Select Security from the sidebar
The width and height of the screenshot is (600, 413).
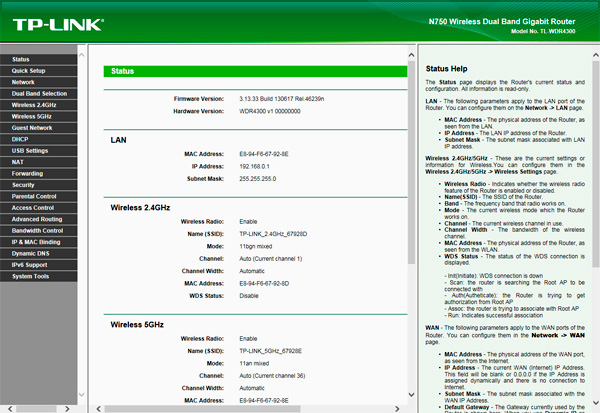click(x=24, y=185)
